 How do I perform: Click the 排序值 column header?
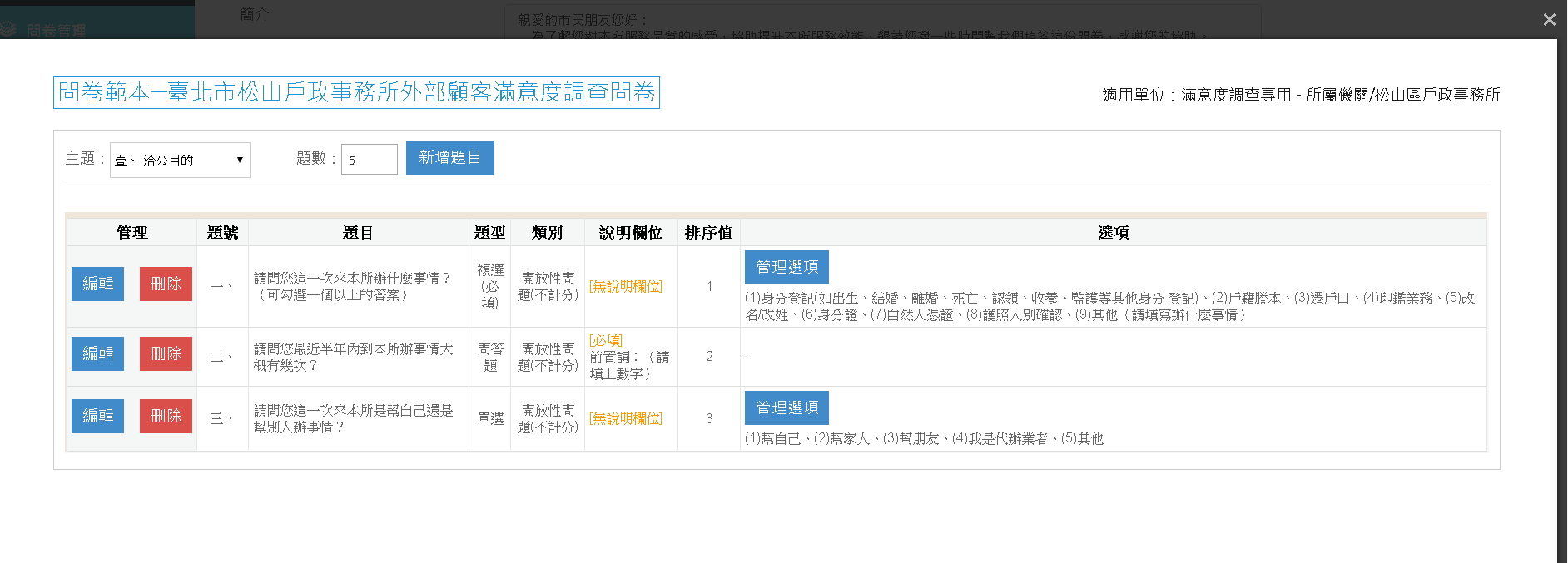pyautogui.click(x=708, y=233)
